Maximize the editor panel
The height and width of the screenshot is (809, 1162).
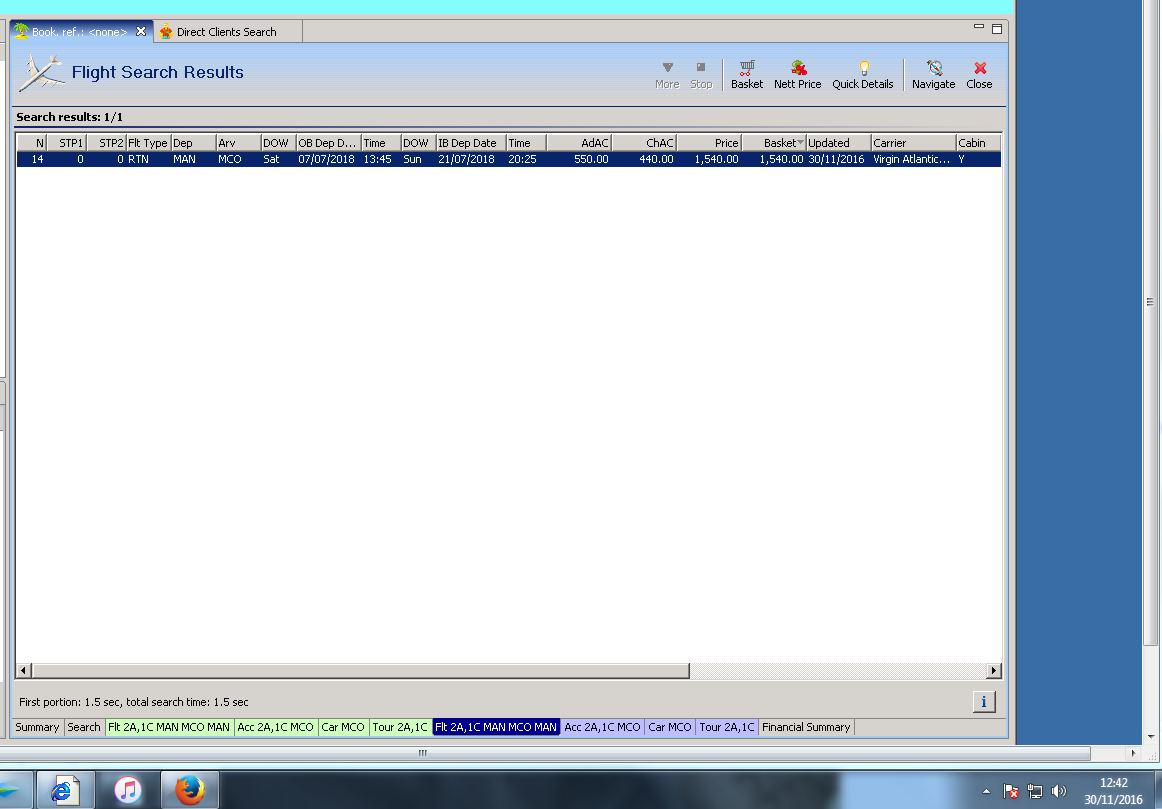997,29
